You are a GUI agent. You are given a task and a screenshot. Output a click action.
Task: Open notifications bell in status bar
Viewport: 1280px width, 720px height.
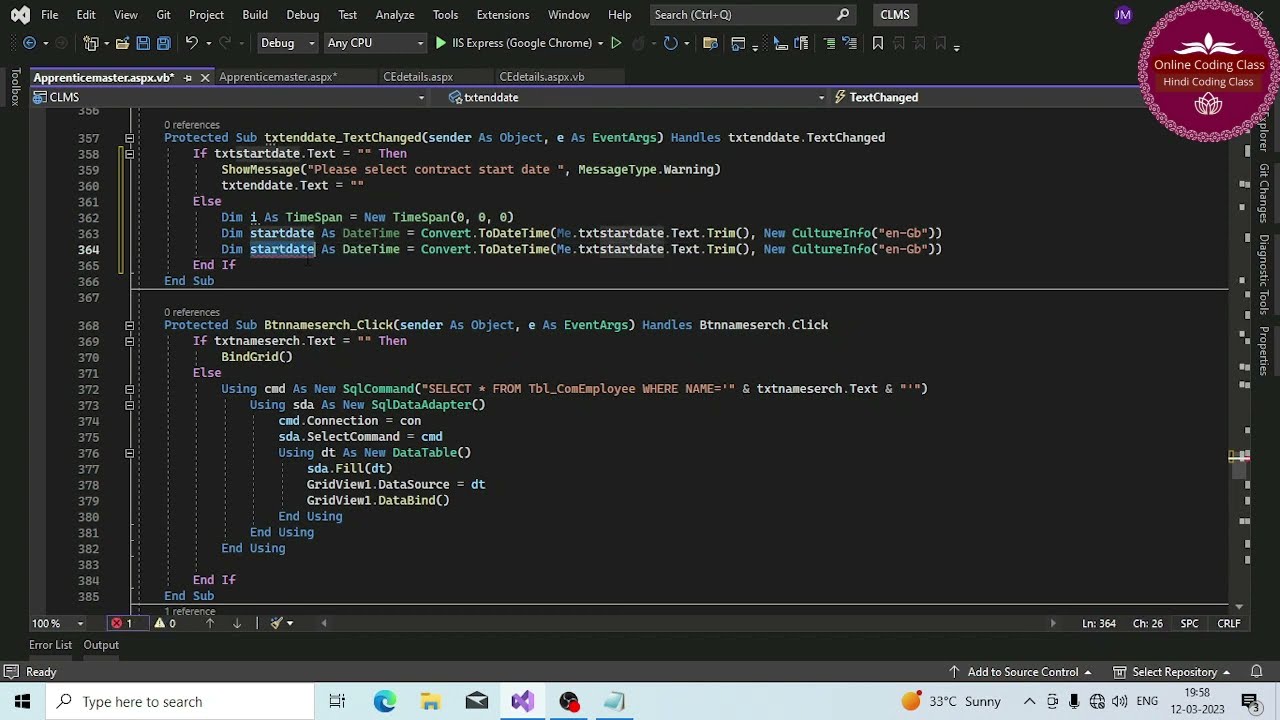(x=1257, y=672)
